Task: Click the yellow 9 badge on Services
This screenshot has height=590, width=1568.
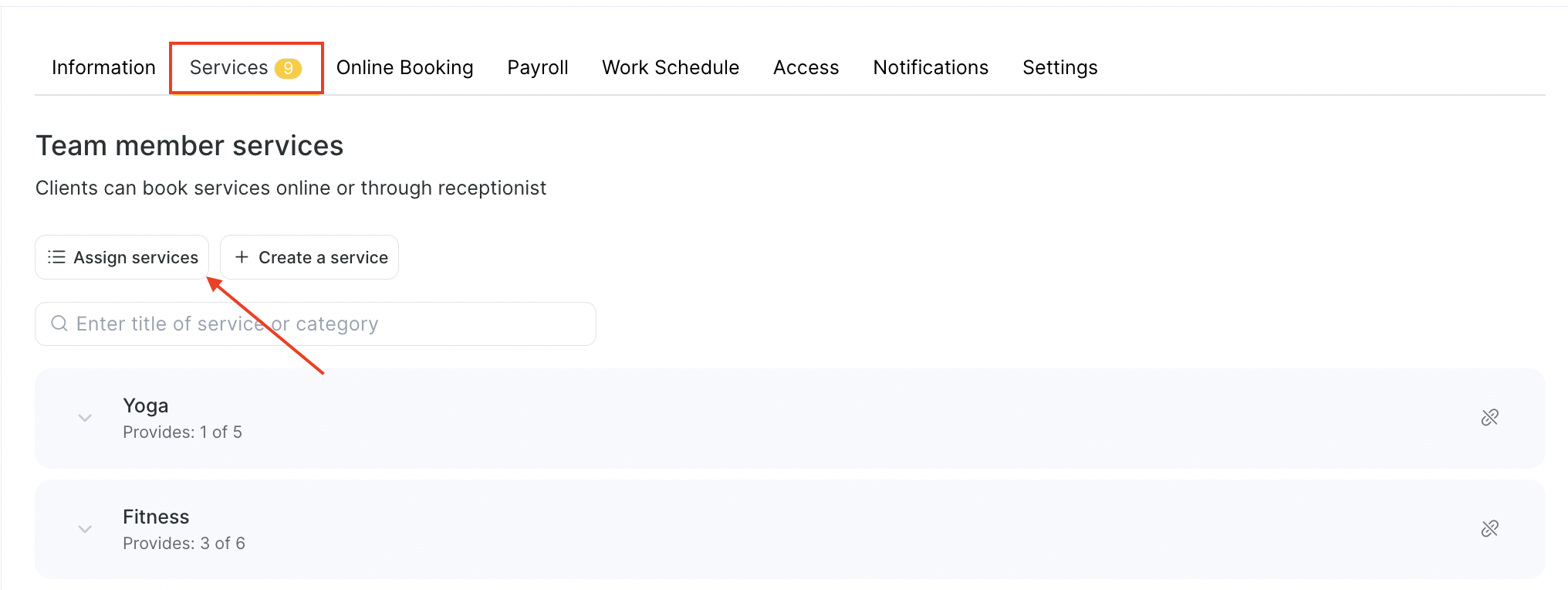Action: click(288, 68)
